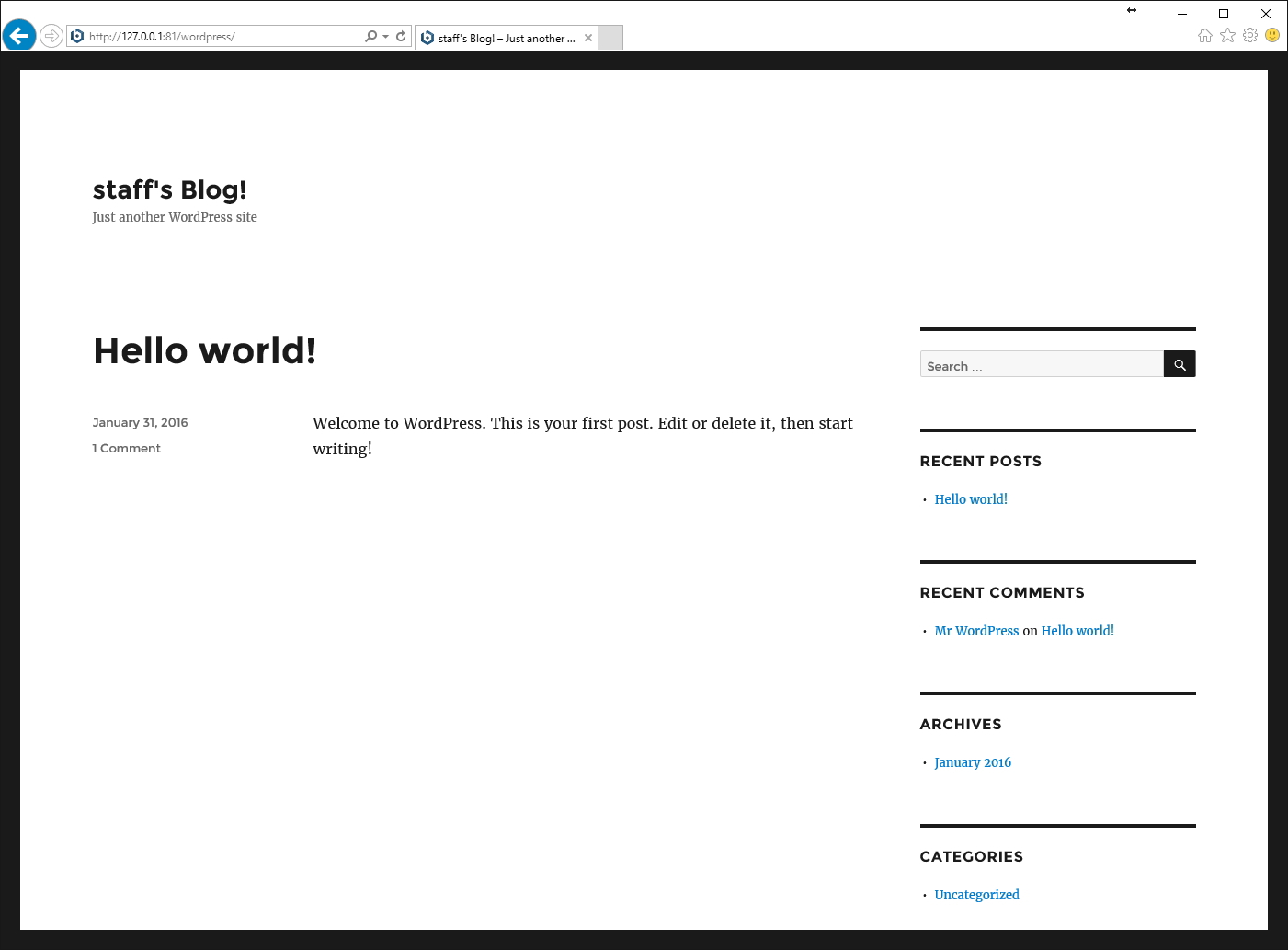
Task: Click the site icon in the address bar
Action: click(77, 37)
